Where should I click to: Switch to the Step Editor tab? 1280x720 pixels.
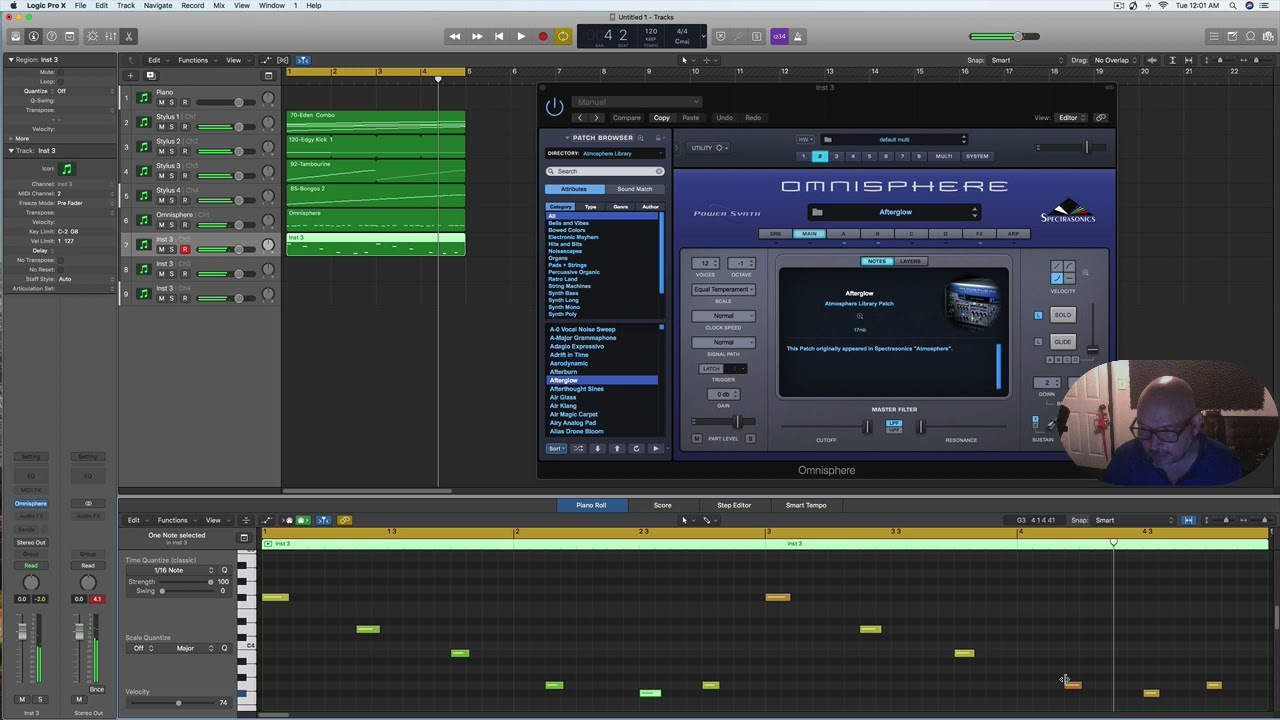[x=734, y=505]
